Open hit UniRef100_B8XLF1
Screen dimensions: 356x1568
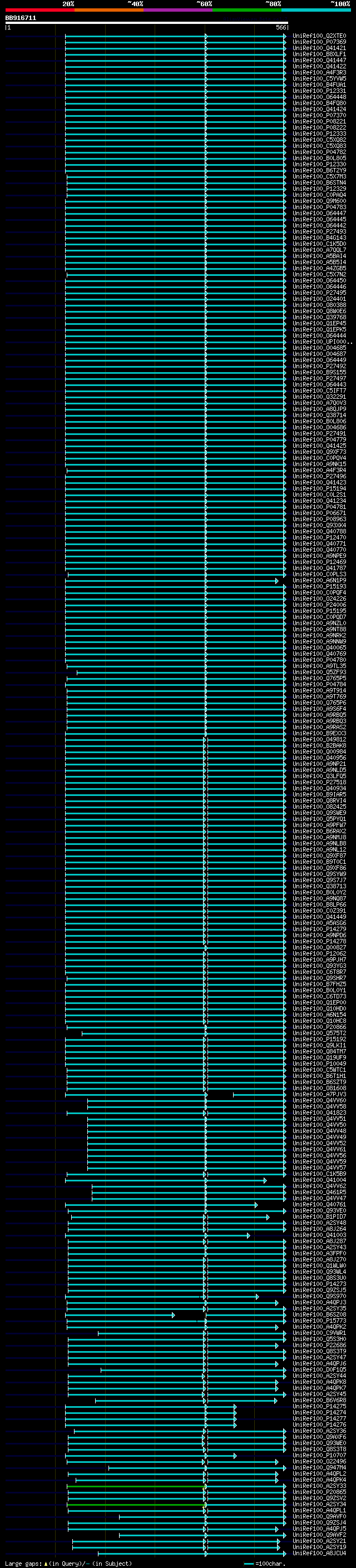click(319, 54)
